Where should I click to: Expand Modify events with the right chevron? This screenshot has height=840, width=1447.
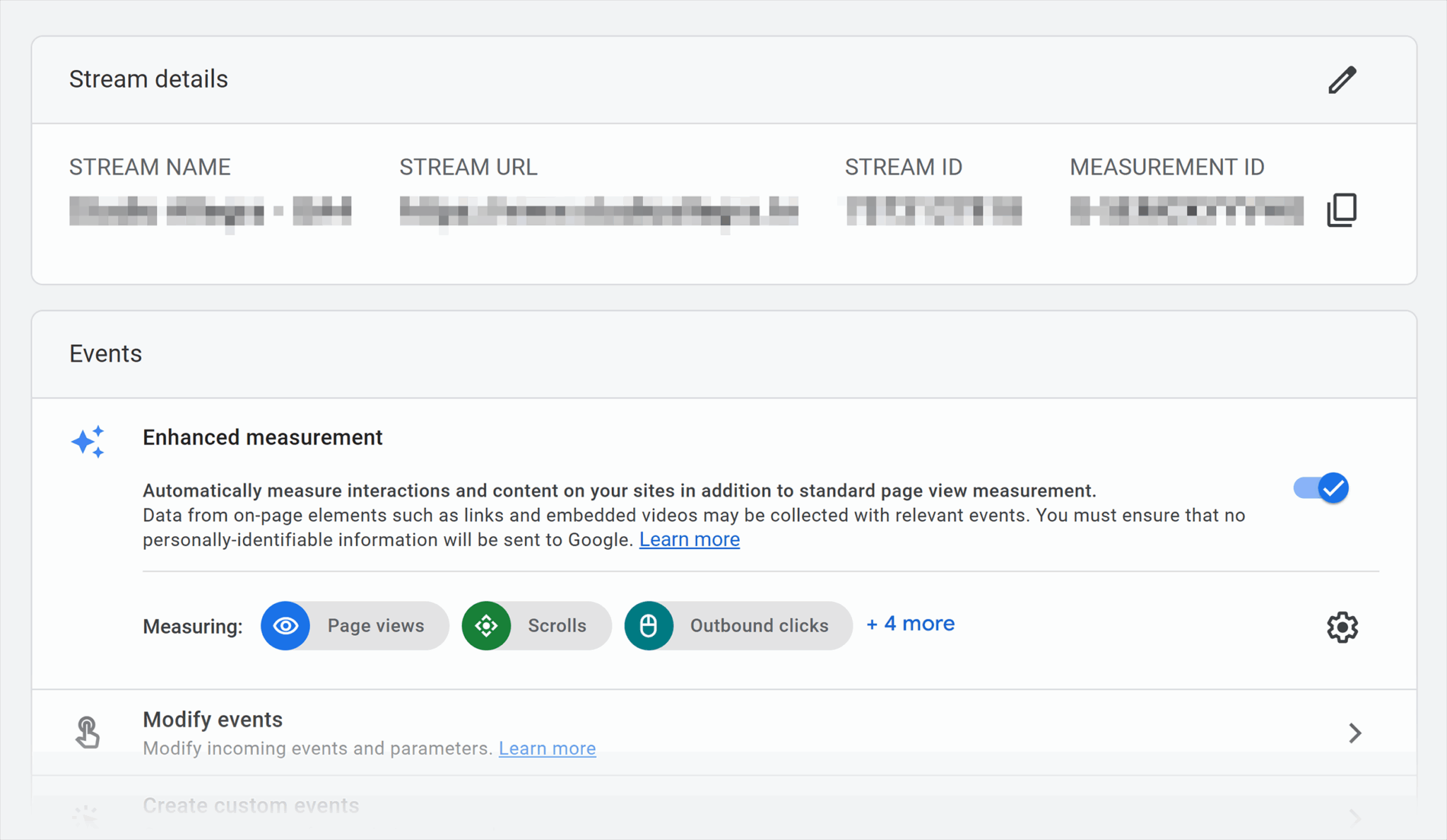pyautogui.click(x=1354, y=733)
